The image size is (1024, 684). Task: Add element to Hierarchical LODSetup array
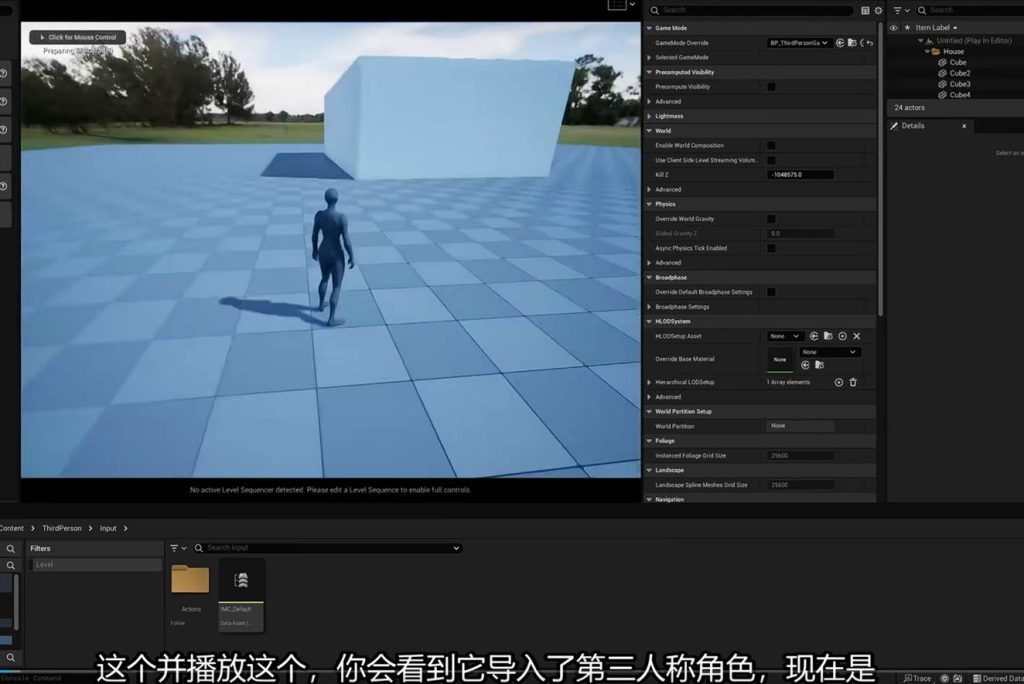838,382
